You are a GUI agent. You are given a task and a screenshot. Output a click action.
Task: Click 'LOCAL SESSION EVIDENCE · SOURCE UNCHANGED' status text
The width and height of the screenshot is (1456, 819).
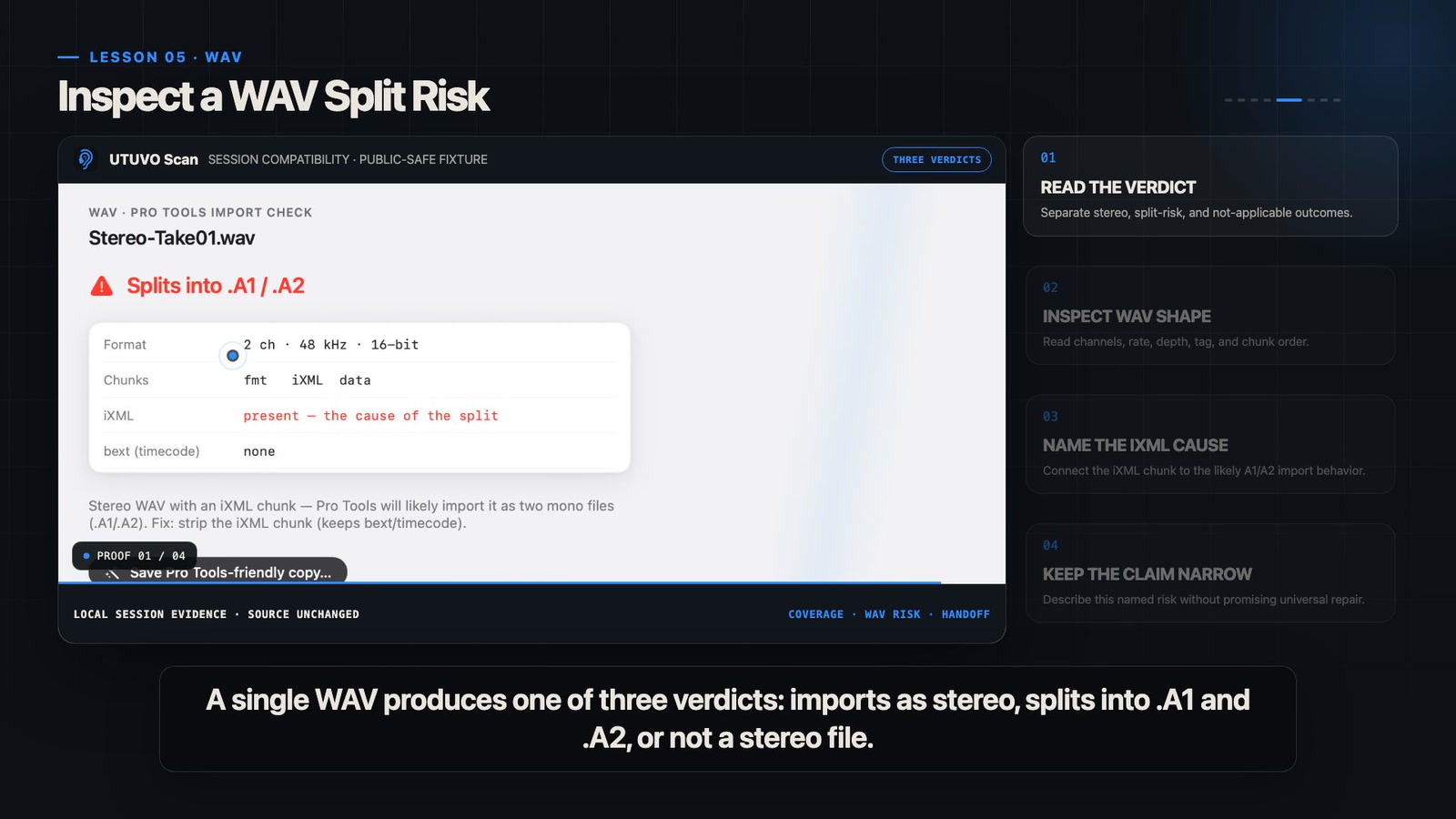(217, 614)
